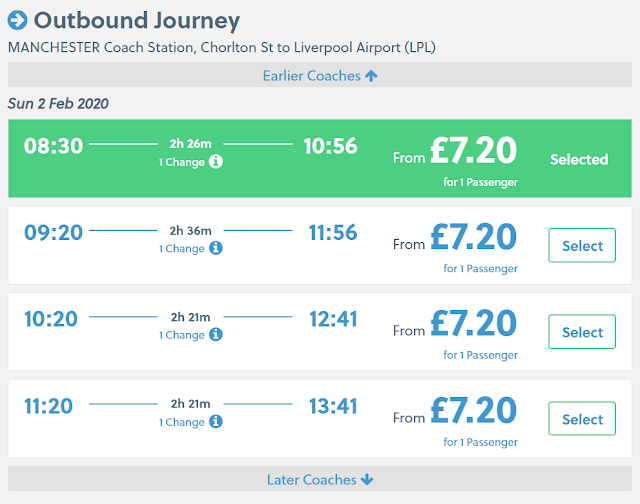Click the 12:41 arrival time
Image resolution: width=640 pixels, height=504 pixels.
pos(333,319)
